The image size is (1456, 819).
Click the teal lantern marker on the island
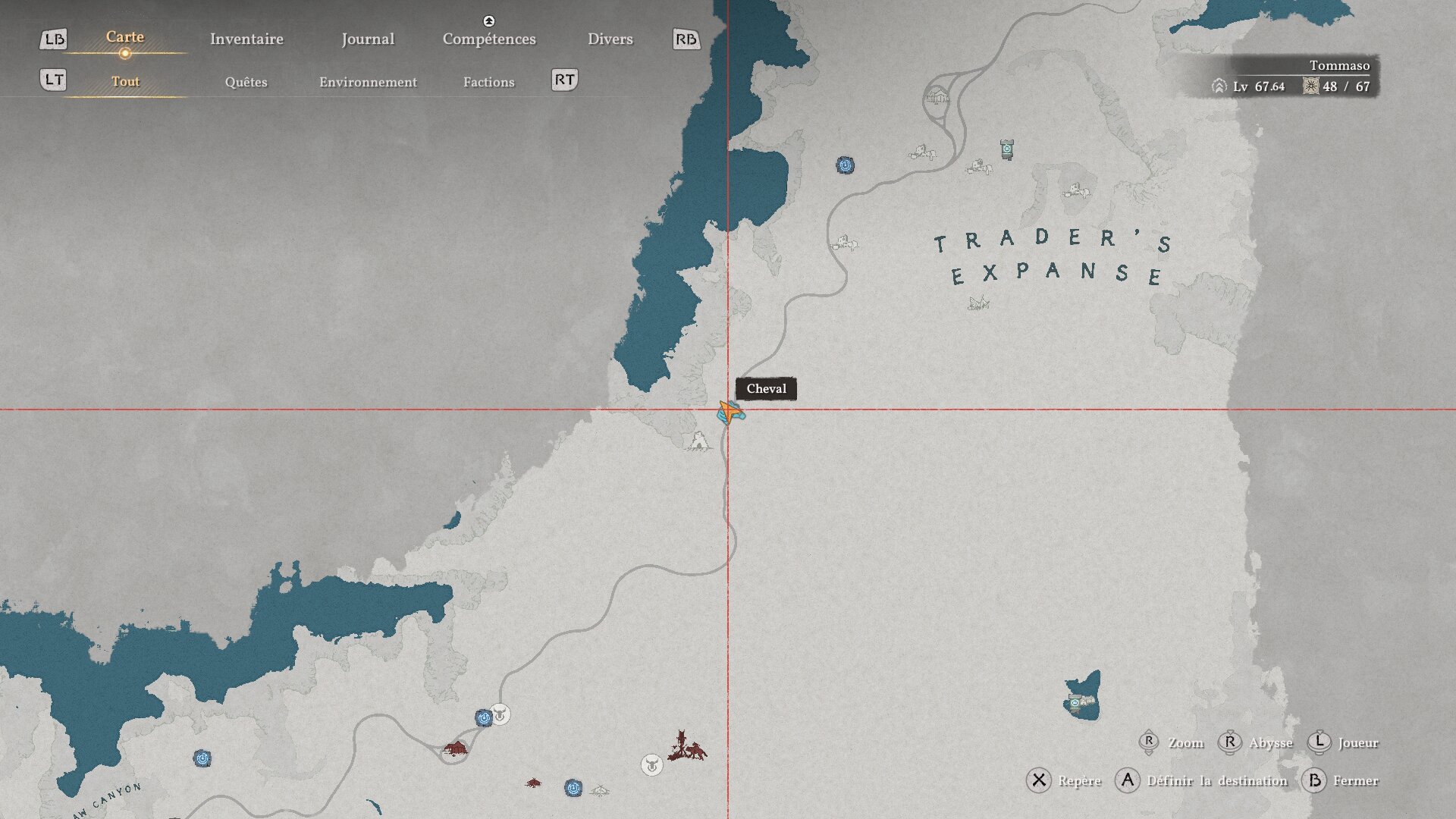tap(1075, 703)
